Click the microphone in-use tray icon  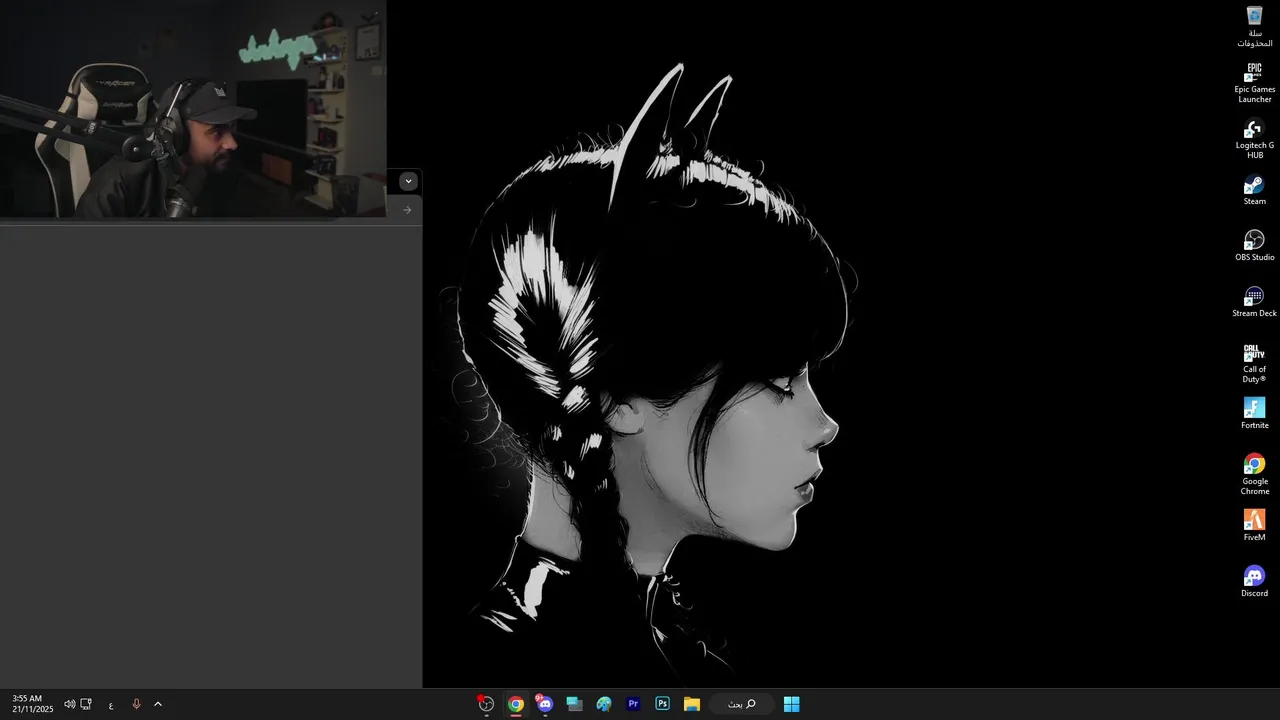pyautogui.click(x=137, y=704)
